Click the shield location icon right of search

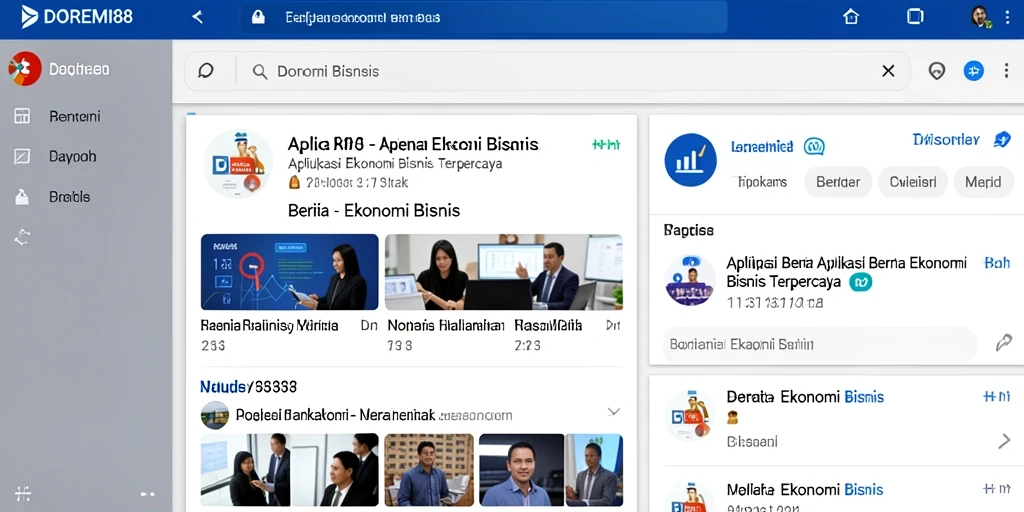937,71
